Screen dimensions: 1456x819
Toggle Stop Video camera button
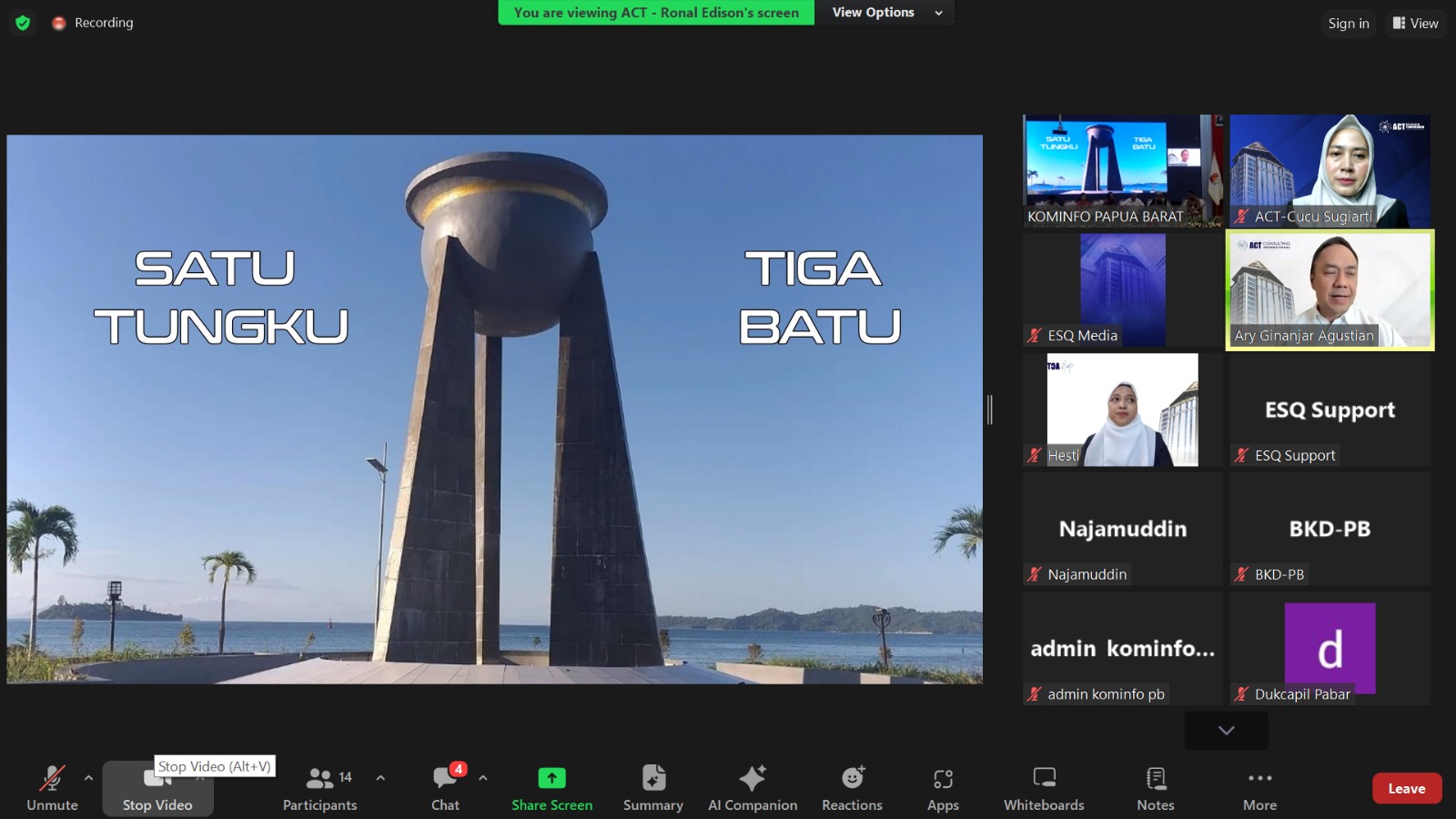tap(157, 789)
